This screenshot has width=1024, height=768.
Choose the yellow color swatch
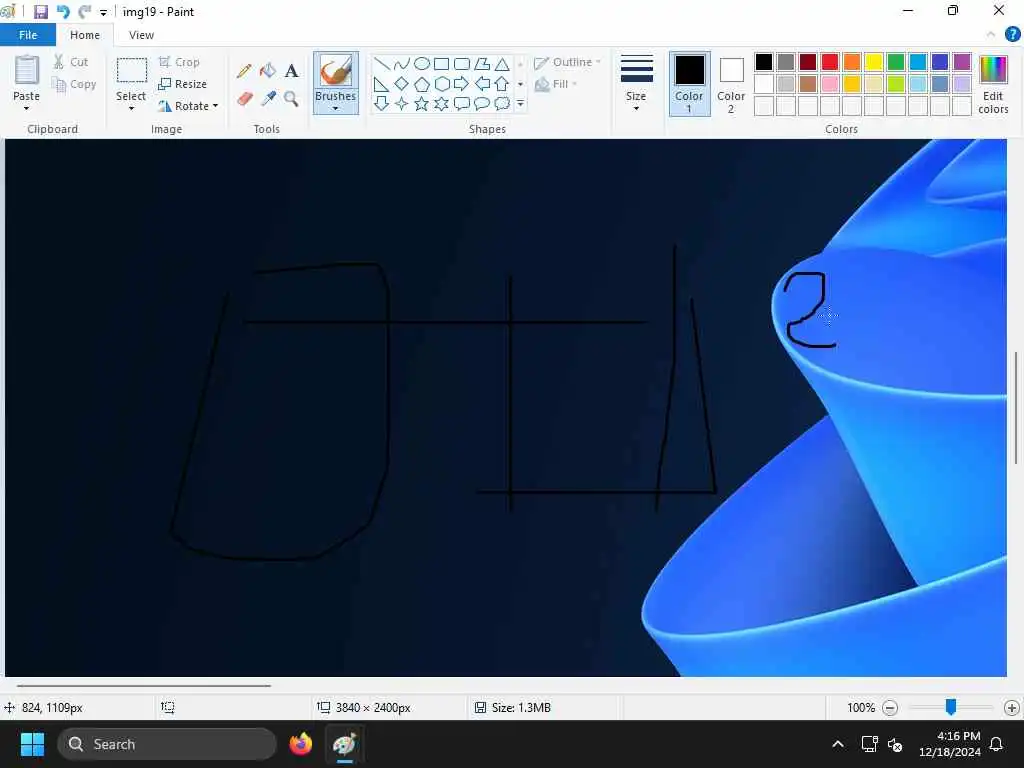click(x=874, y=62)
